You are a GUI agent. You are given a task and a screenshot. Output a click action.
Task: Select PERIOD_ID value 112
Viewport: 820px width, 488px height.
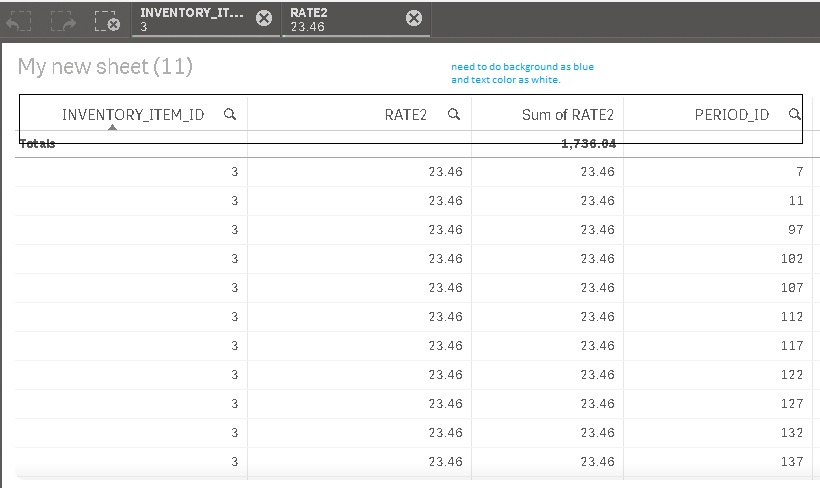click(x=792, y=317)
